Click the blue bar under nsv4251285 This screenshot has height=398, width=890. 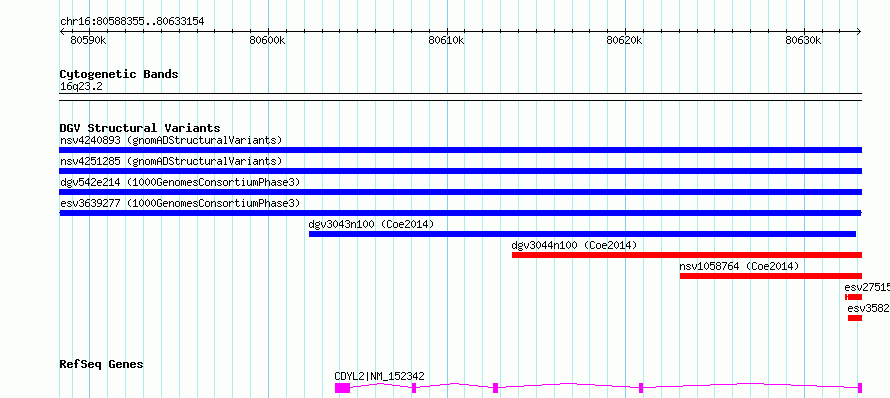point(460,171)
